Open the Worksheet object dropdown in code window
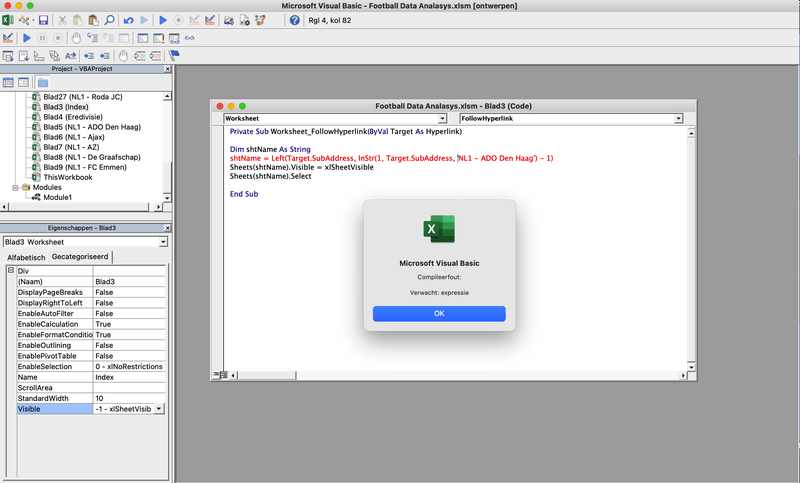This screenshot has height=483, width=800. [442, 118]
